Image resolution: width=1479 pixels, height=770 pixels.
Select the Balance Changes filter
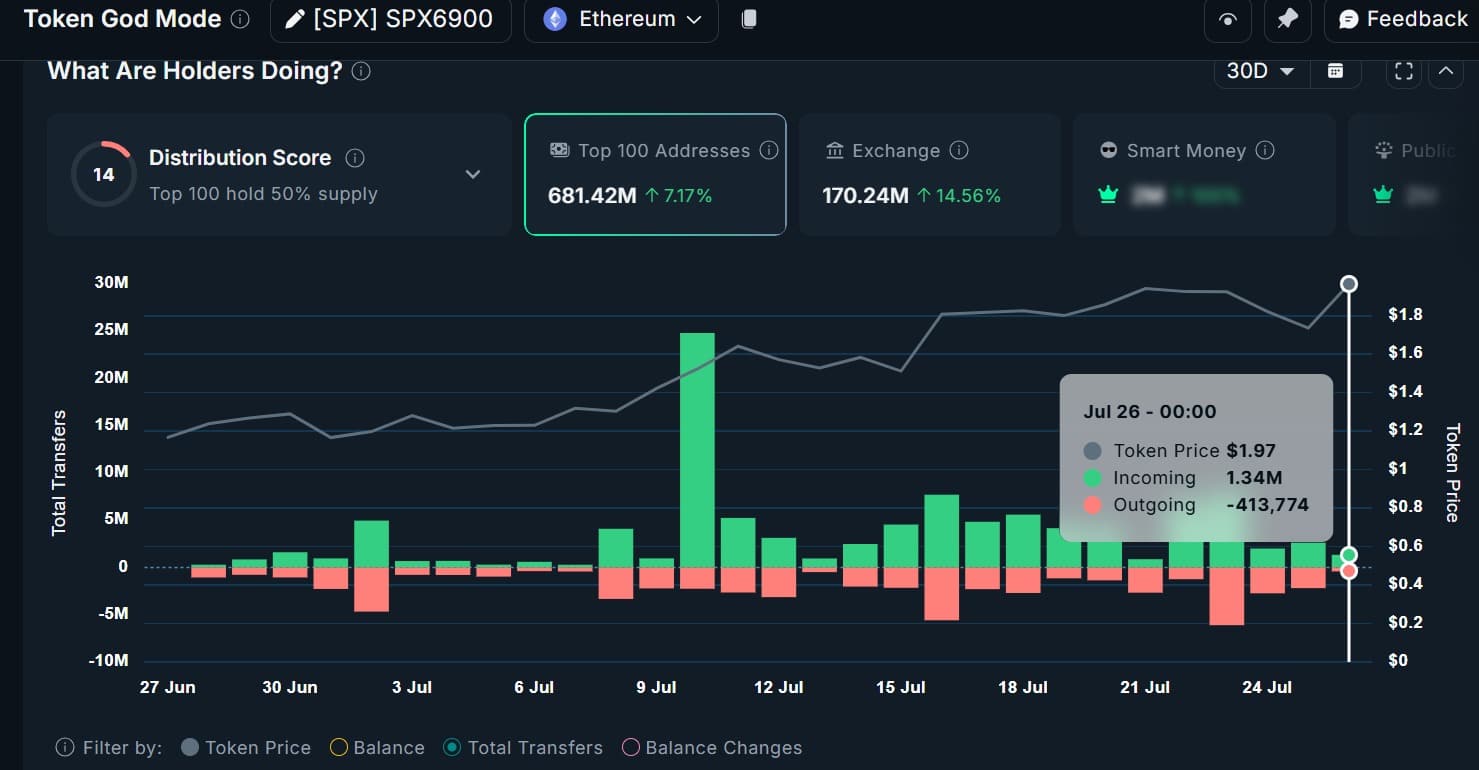tap(711, 748)
